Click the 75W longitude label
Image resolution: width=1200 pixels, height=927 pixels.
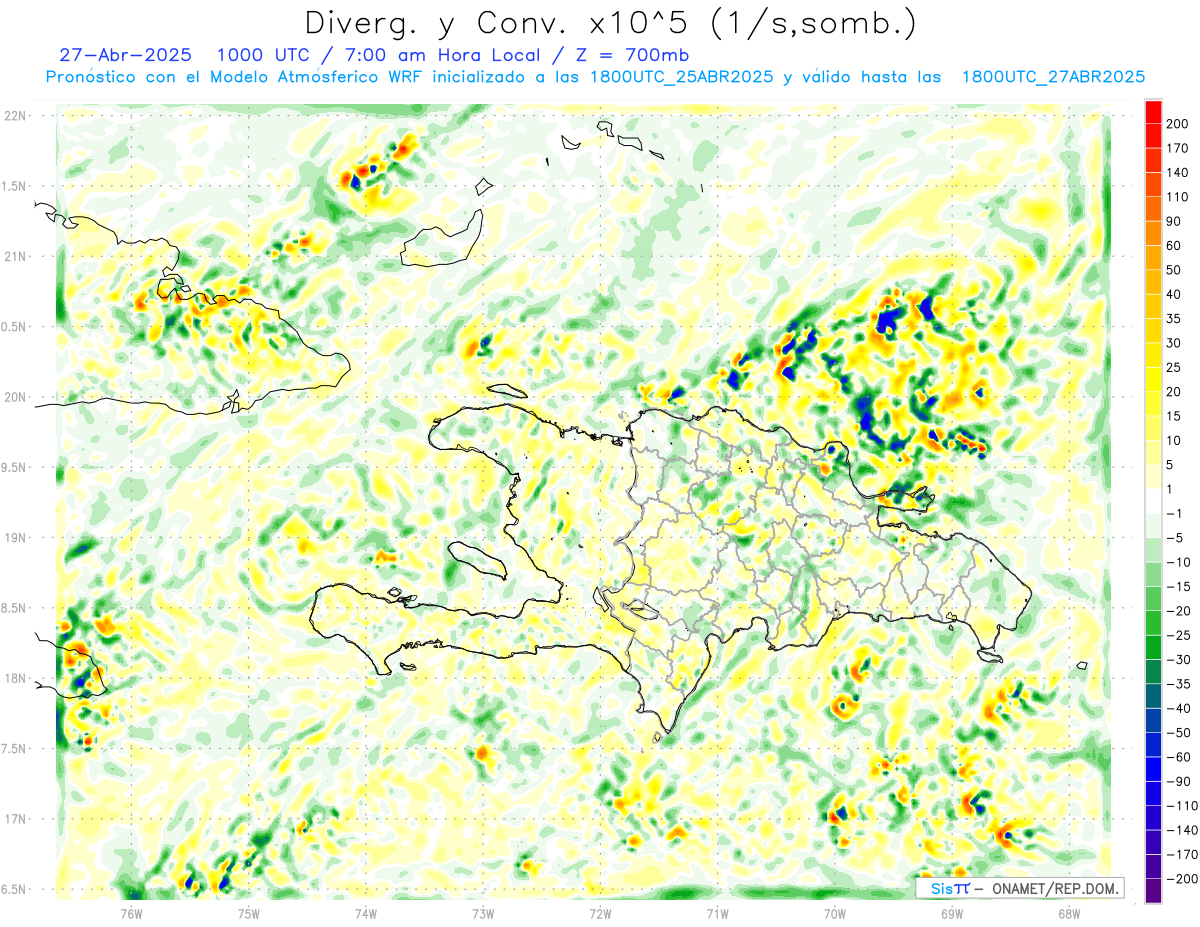tap(249, 913)
